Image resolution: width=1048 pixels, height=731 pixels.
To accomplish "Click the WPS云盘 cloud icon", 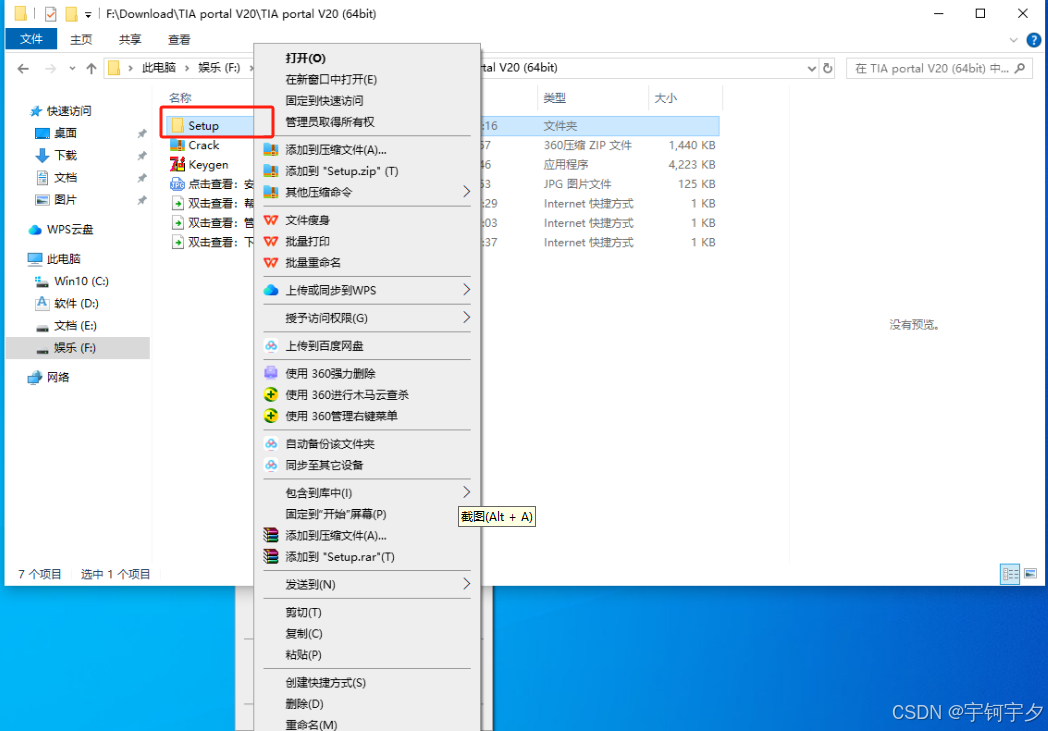I will point(35,230).
